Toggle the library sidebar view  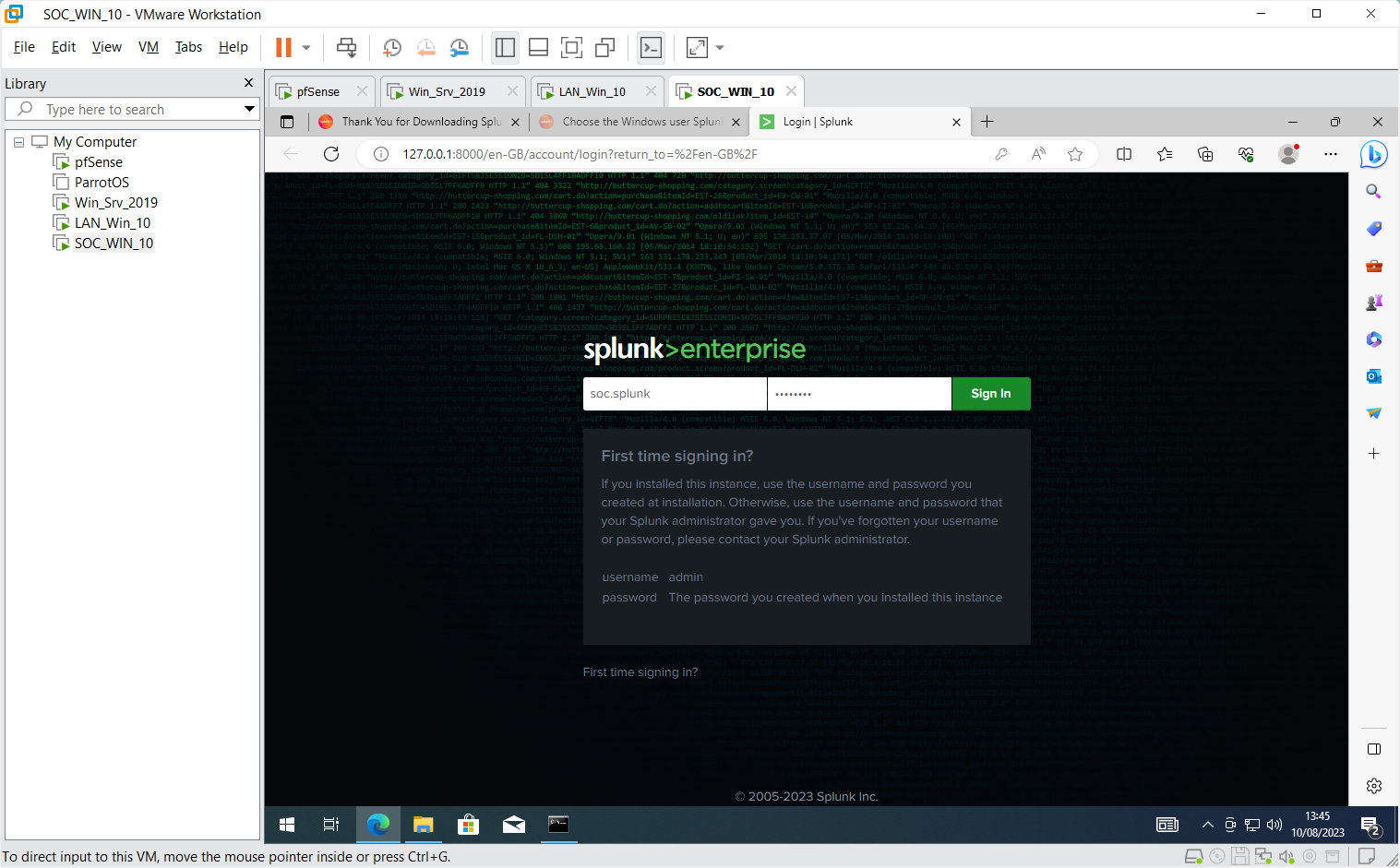[505, 47]
